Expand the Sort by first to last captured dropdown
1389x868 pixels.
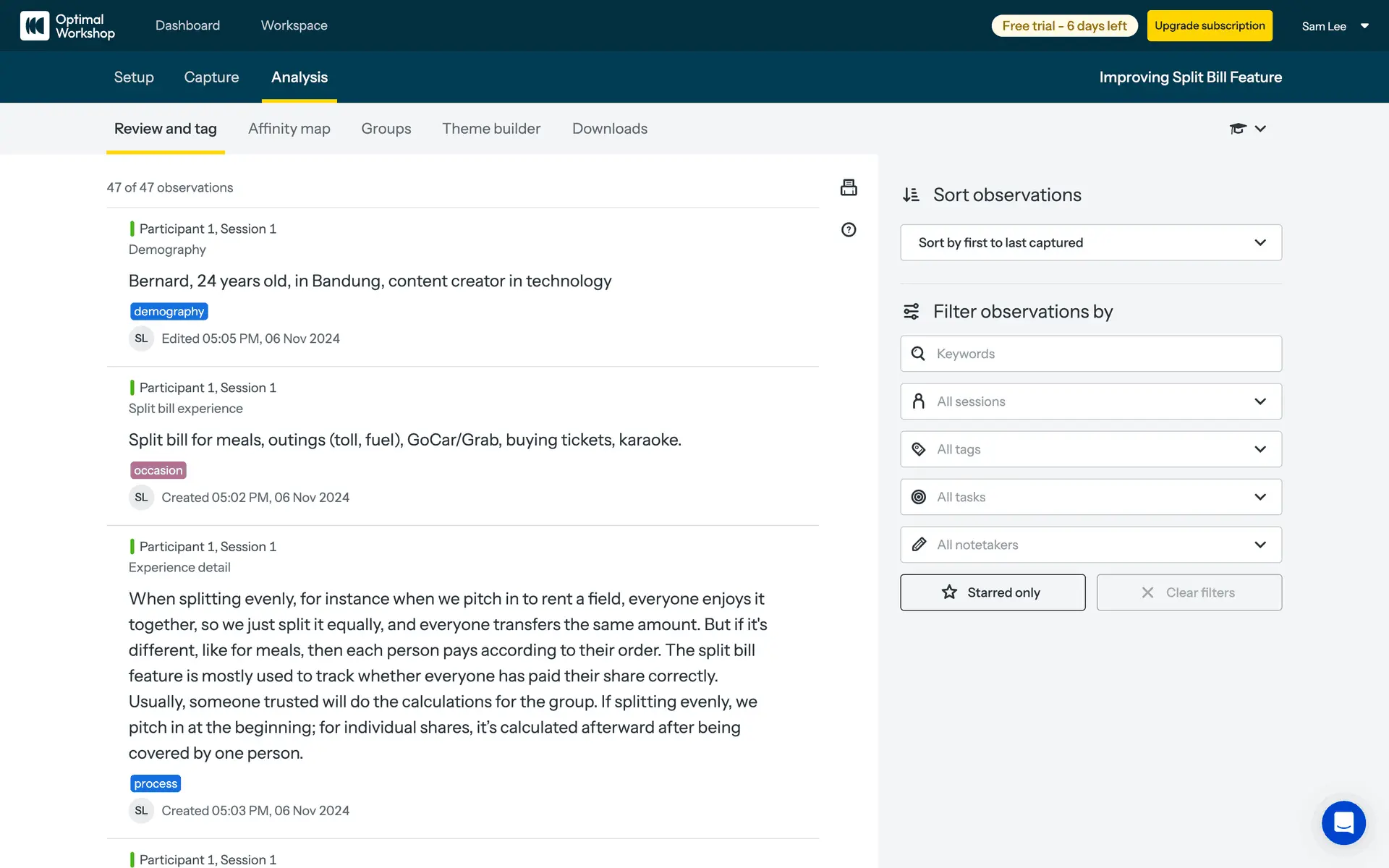[1090, 243]
